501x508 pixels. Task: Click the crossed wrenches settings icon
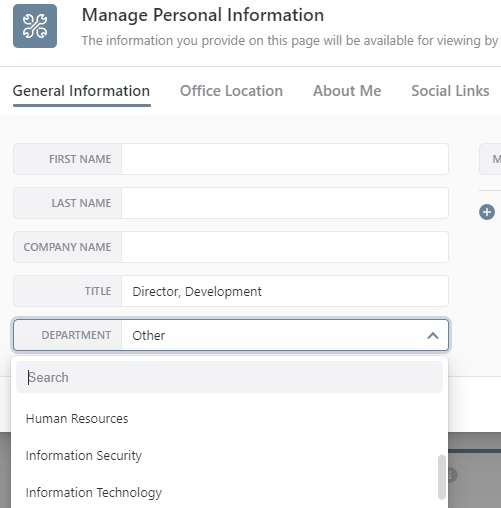click(35, 26)
